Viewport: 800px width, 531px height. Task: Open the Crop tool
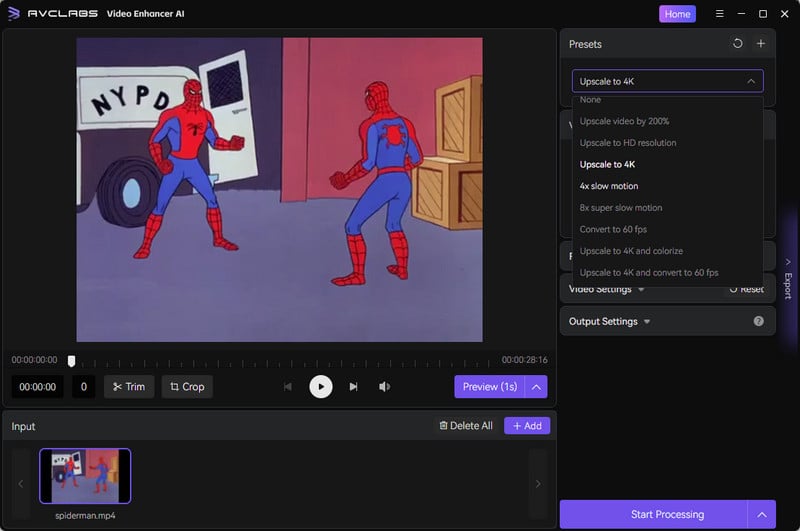coord(187,387)
